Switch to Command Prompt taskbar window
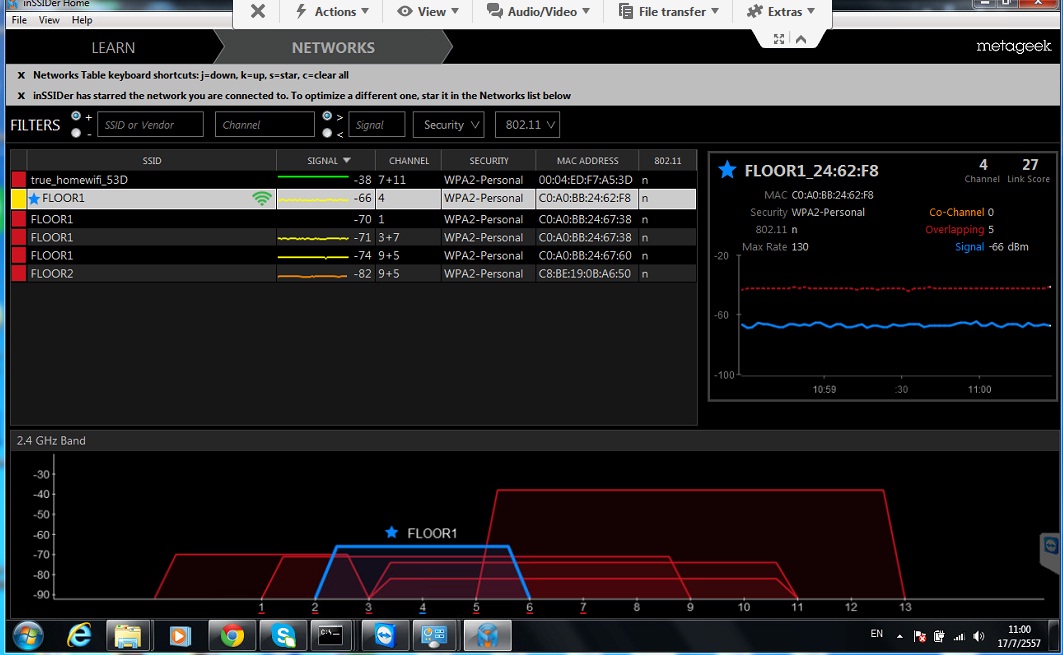 [331, 636]
